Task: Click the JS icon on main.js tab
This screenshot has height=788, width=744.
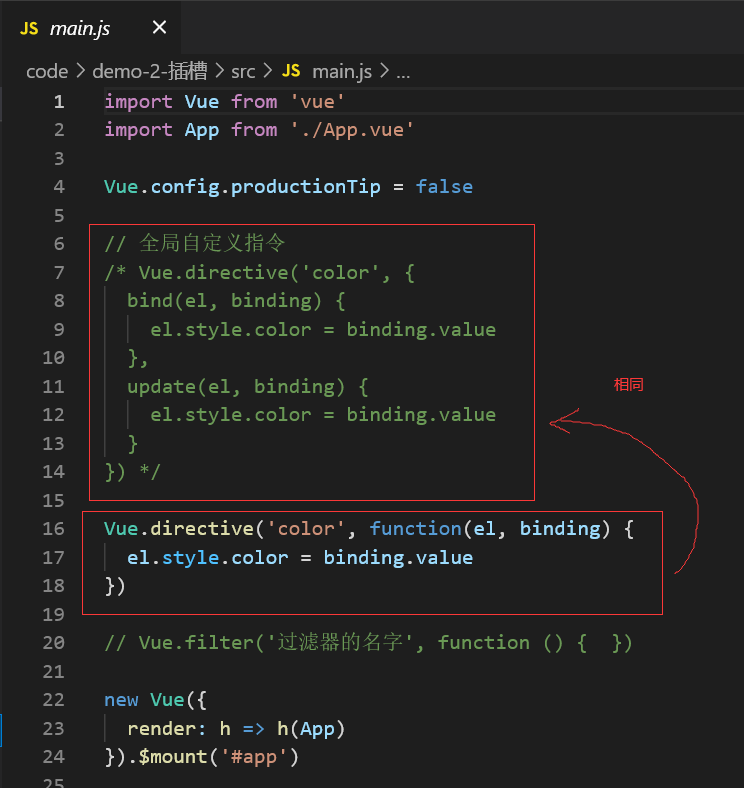Action: click(29, 29)
